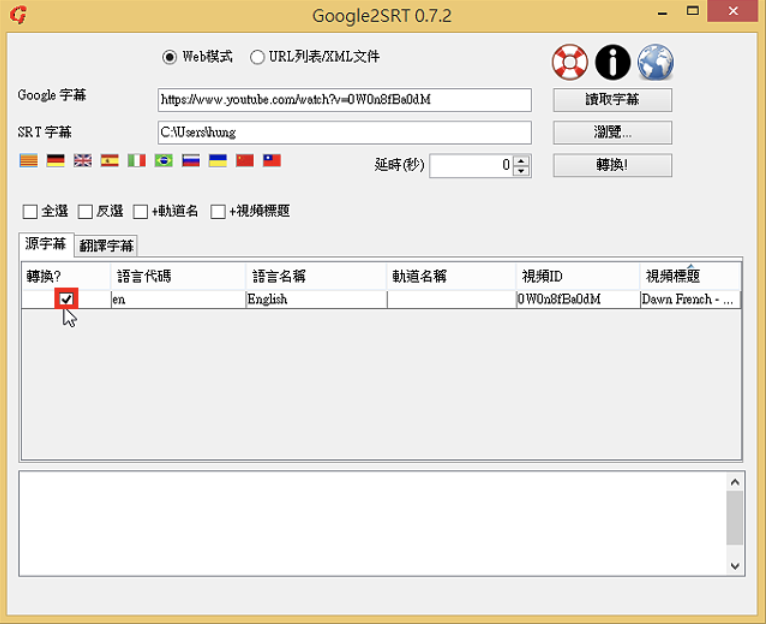The width and height of the screenshot is (766, 626).
Task: Open the black info icon
Action: [x=613, y=62]
